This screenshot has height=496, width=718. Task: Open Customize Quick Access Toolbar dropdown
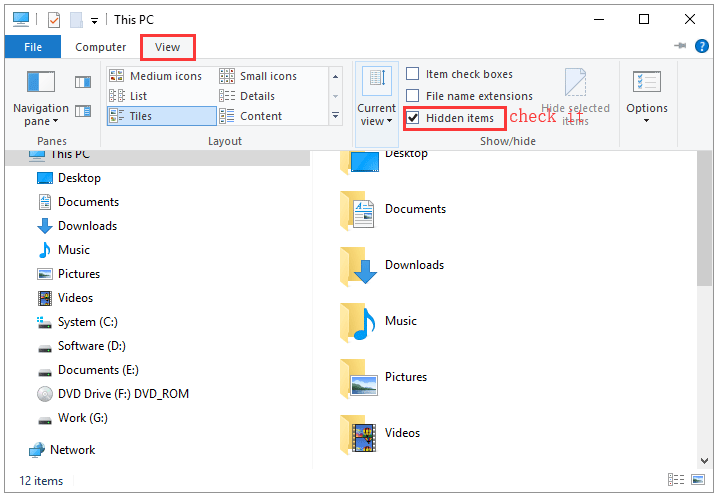coord(94,21)
